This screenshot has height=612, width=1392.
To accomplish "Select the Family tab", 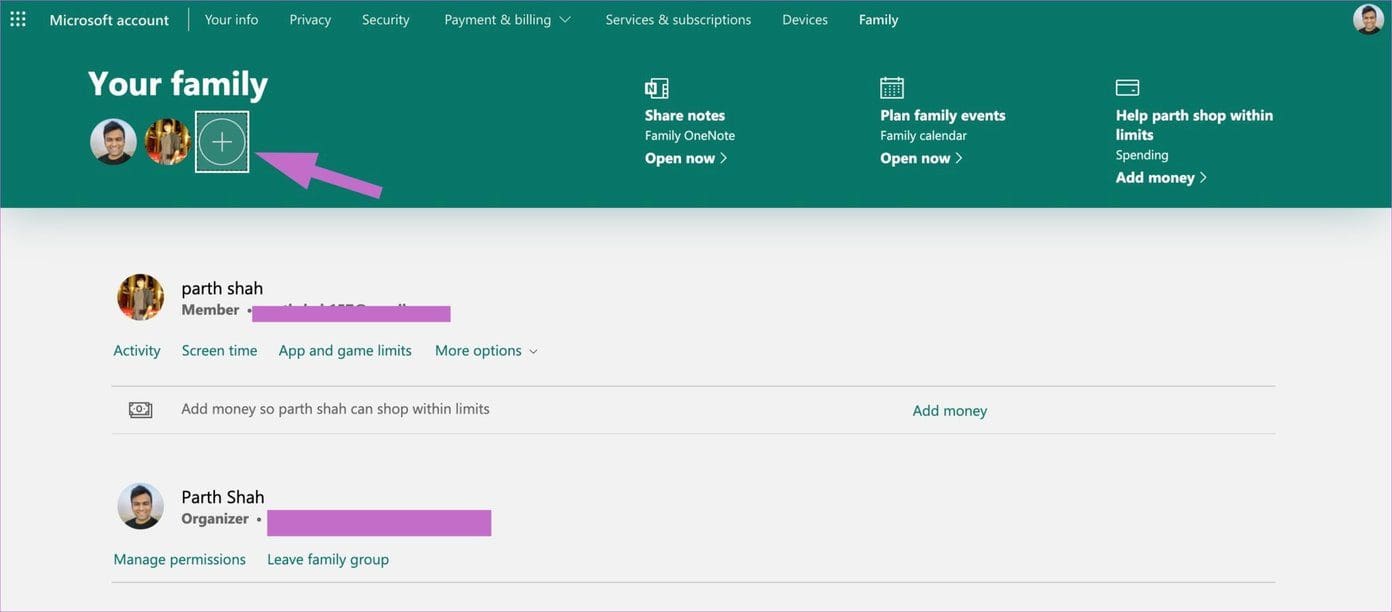I will click(x=878, y=20).
